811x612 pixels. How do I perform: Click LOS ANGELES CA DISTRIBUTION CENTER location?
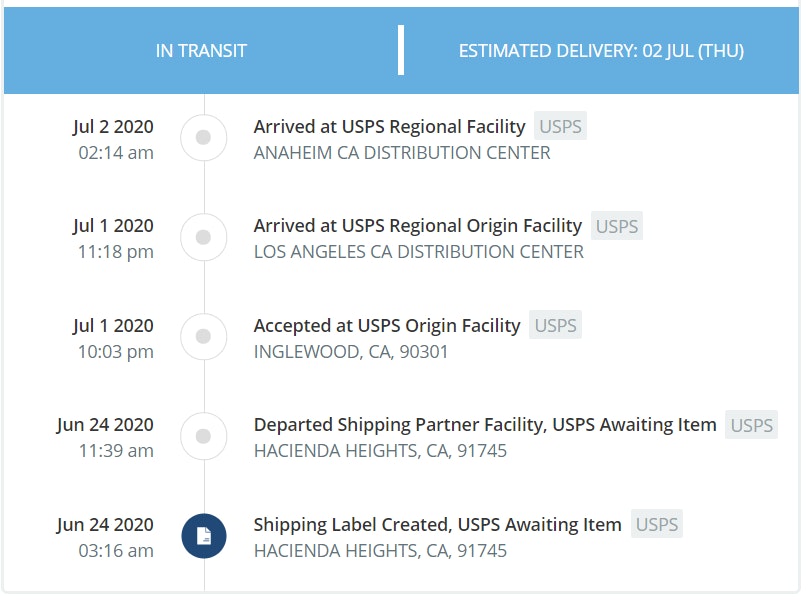[x=418, y=252]
